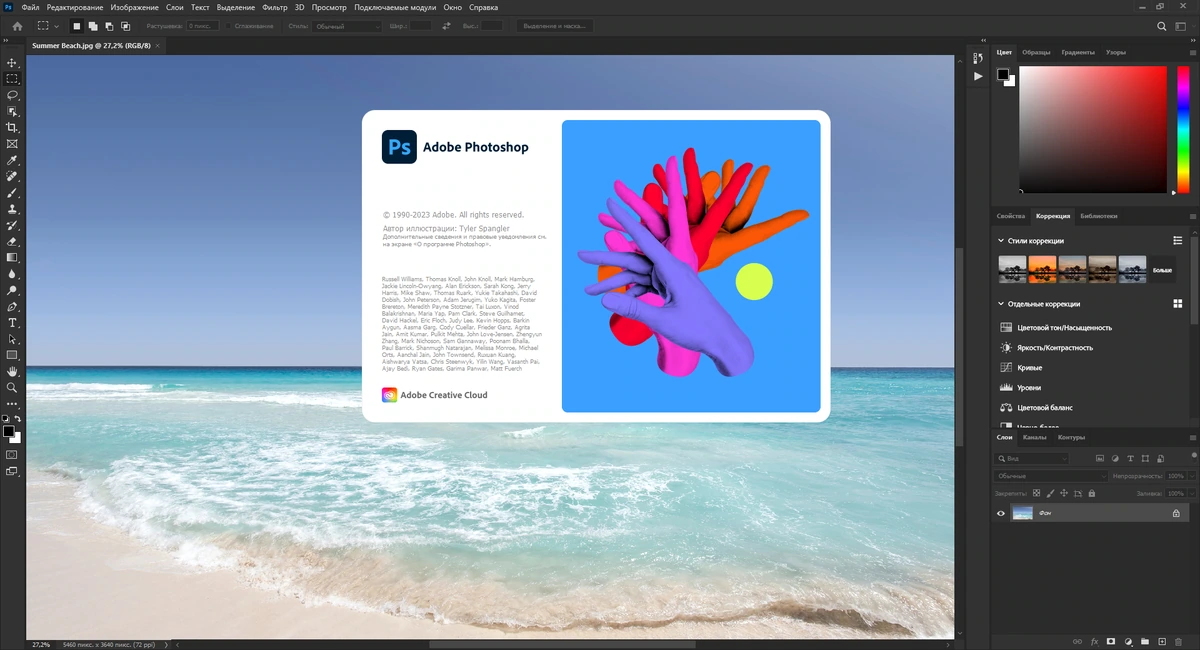1200x650 pixels.
Task: Hide the Фон layer eye icon
Action: pyautogui.click(x=1000, y=513)
